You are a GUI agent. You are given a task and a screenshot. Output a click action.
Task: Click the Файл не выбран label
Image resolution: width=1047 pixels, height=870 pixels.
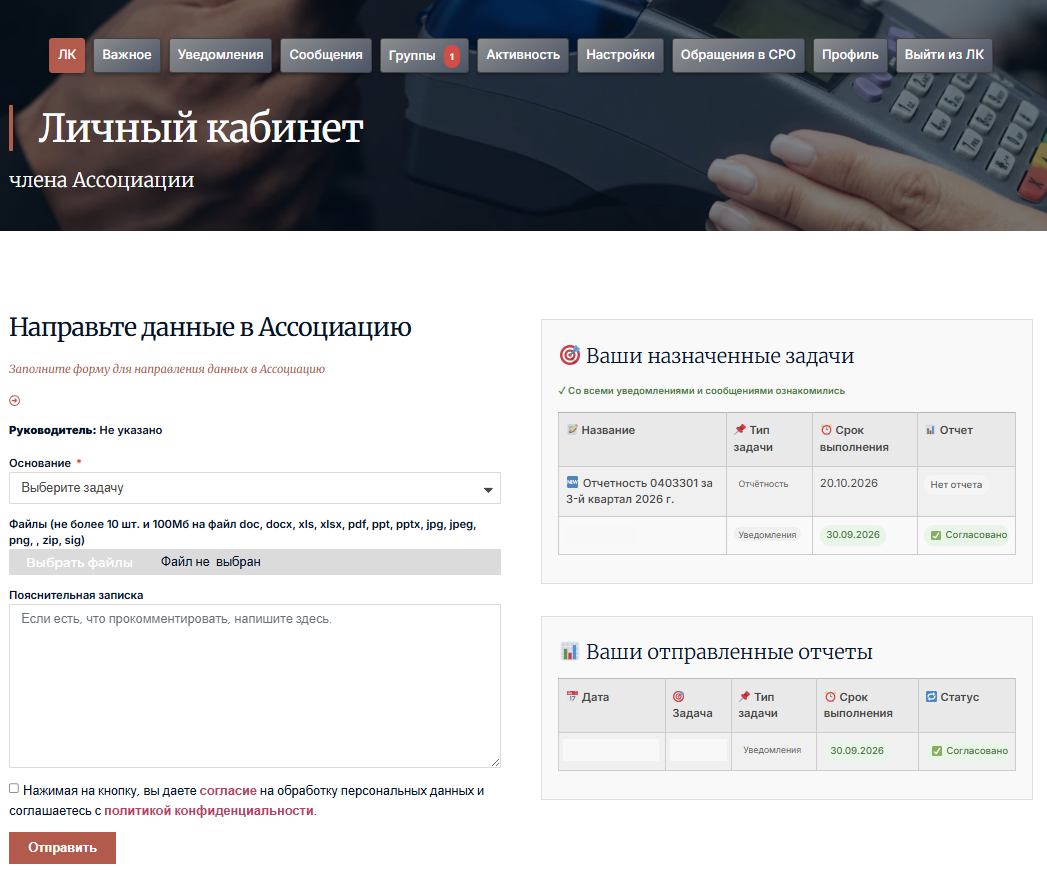[x=210, y=562]
